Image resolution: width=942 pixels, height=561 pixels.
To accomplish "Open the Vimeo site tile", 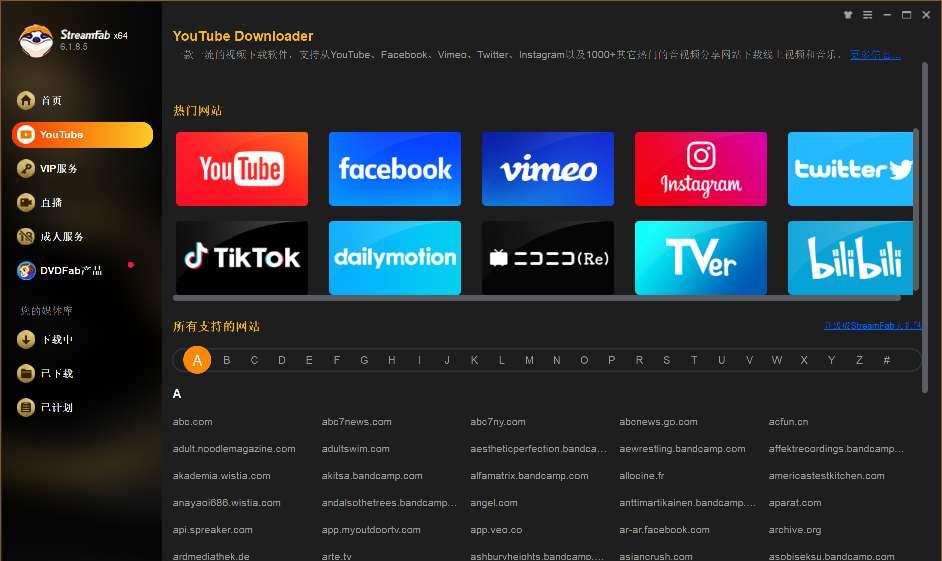I will [x=548, y=169].
